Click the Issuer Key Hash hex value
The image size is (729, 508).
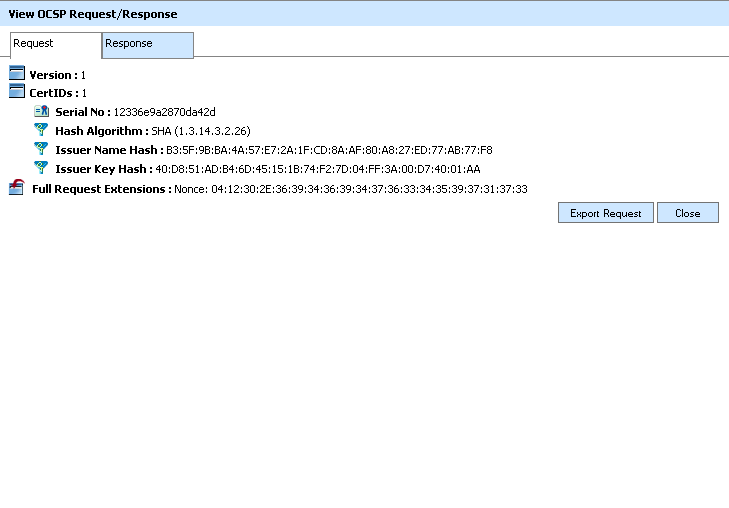coord(318,169)
